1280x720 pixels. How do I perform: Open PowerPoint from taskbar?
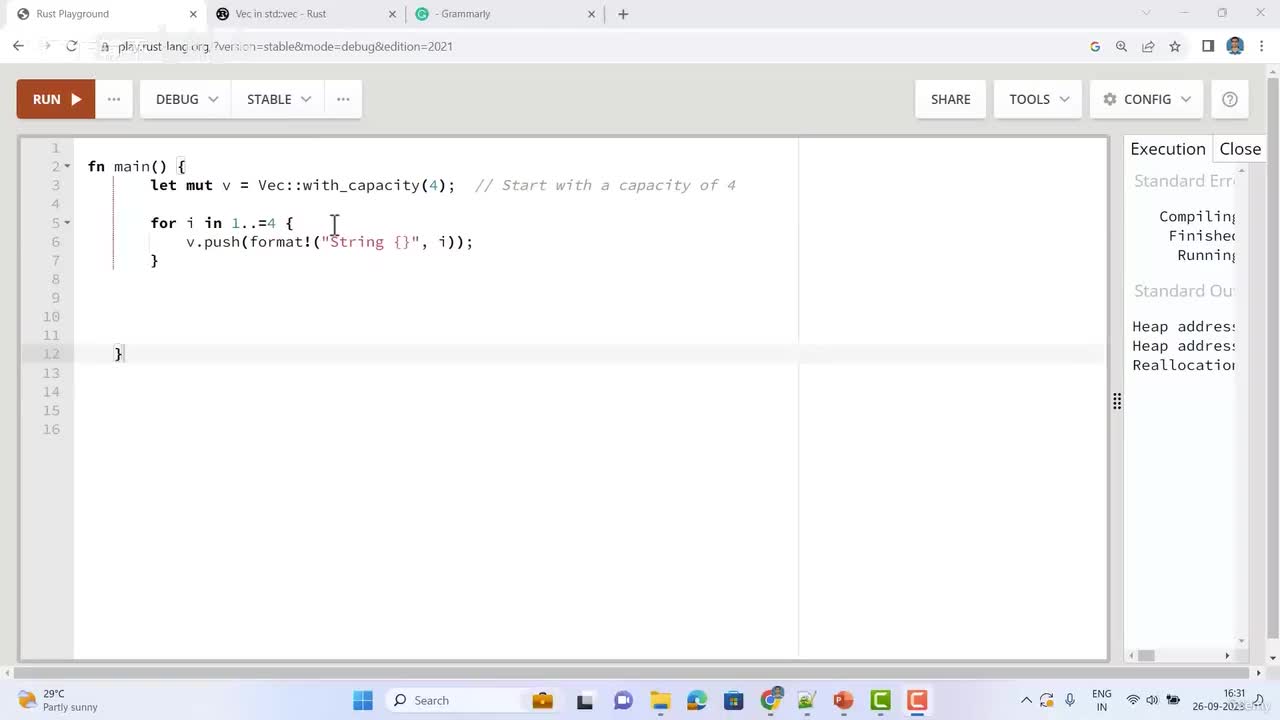click(x=843, y=700)
